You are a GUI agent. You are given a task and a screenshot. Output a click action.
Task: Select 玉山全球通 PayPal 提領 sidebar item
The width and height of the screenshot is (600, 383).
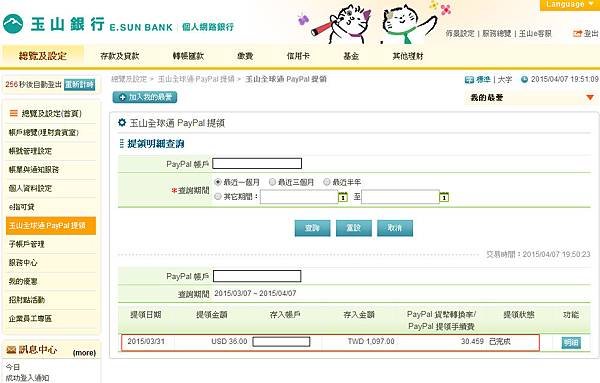coord(51,225)
